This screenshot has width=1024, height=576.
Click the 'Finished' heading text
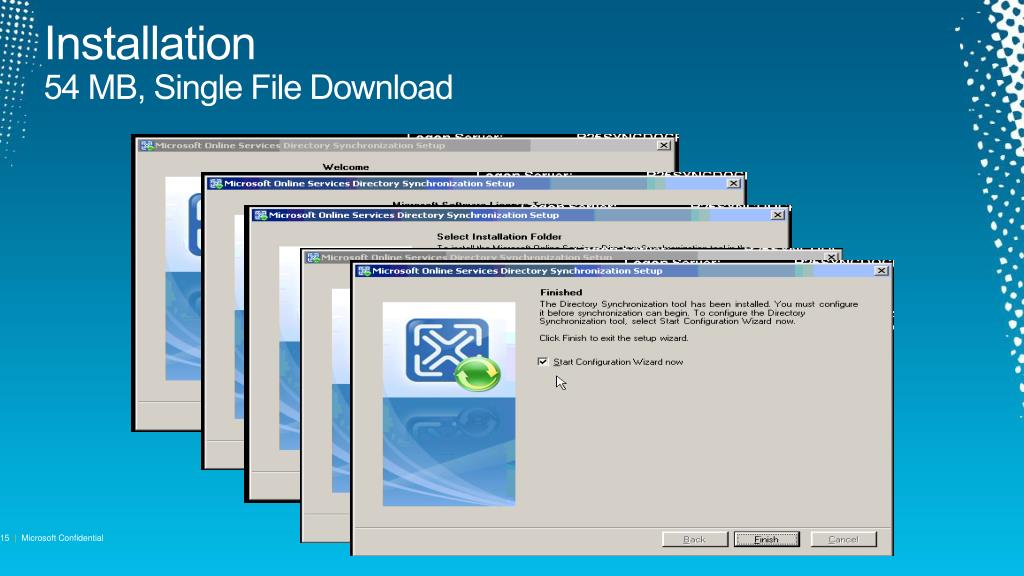click(x=561, y=293)
